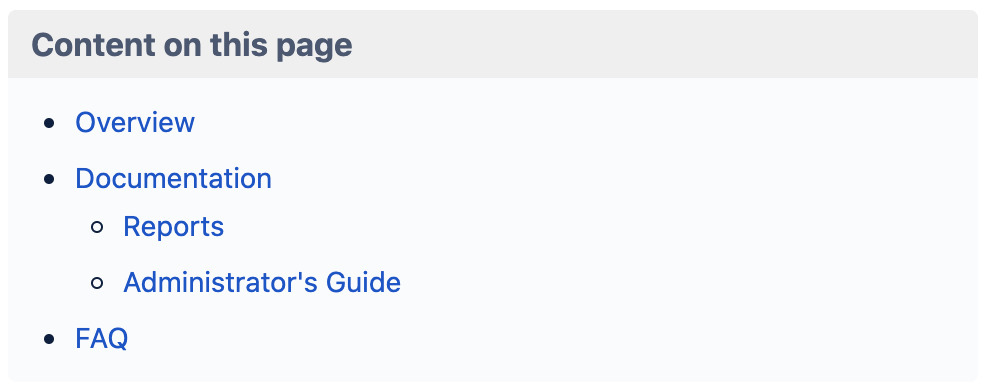The height and width of the screenshot is (384, 992).
Task: Select the first table-of-contents entry, Overview
Action: (x=135, y=122)
